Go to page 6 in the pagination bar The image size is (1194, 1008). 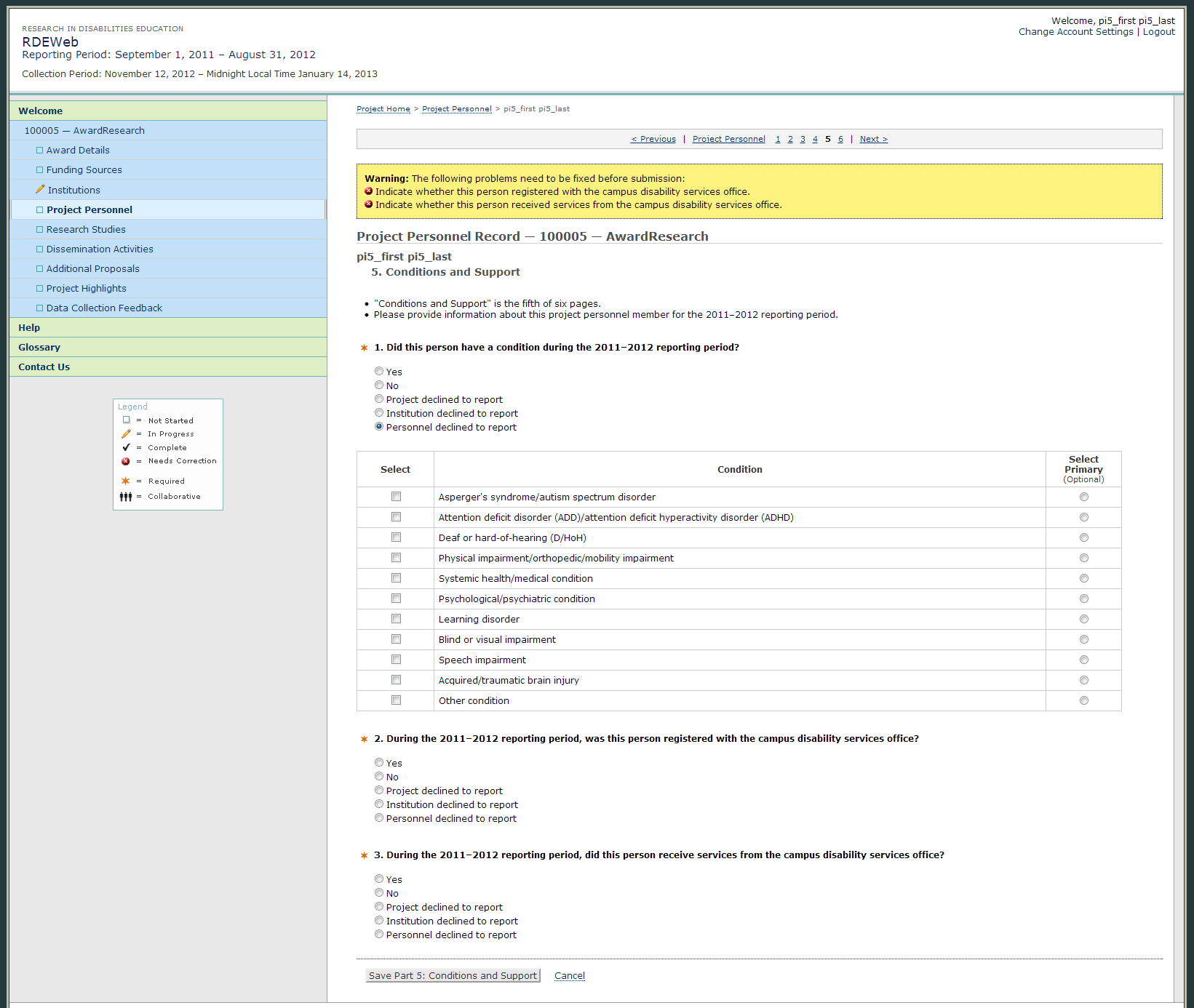pyautogui.click(x=840, y=139)
